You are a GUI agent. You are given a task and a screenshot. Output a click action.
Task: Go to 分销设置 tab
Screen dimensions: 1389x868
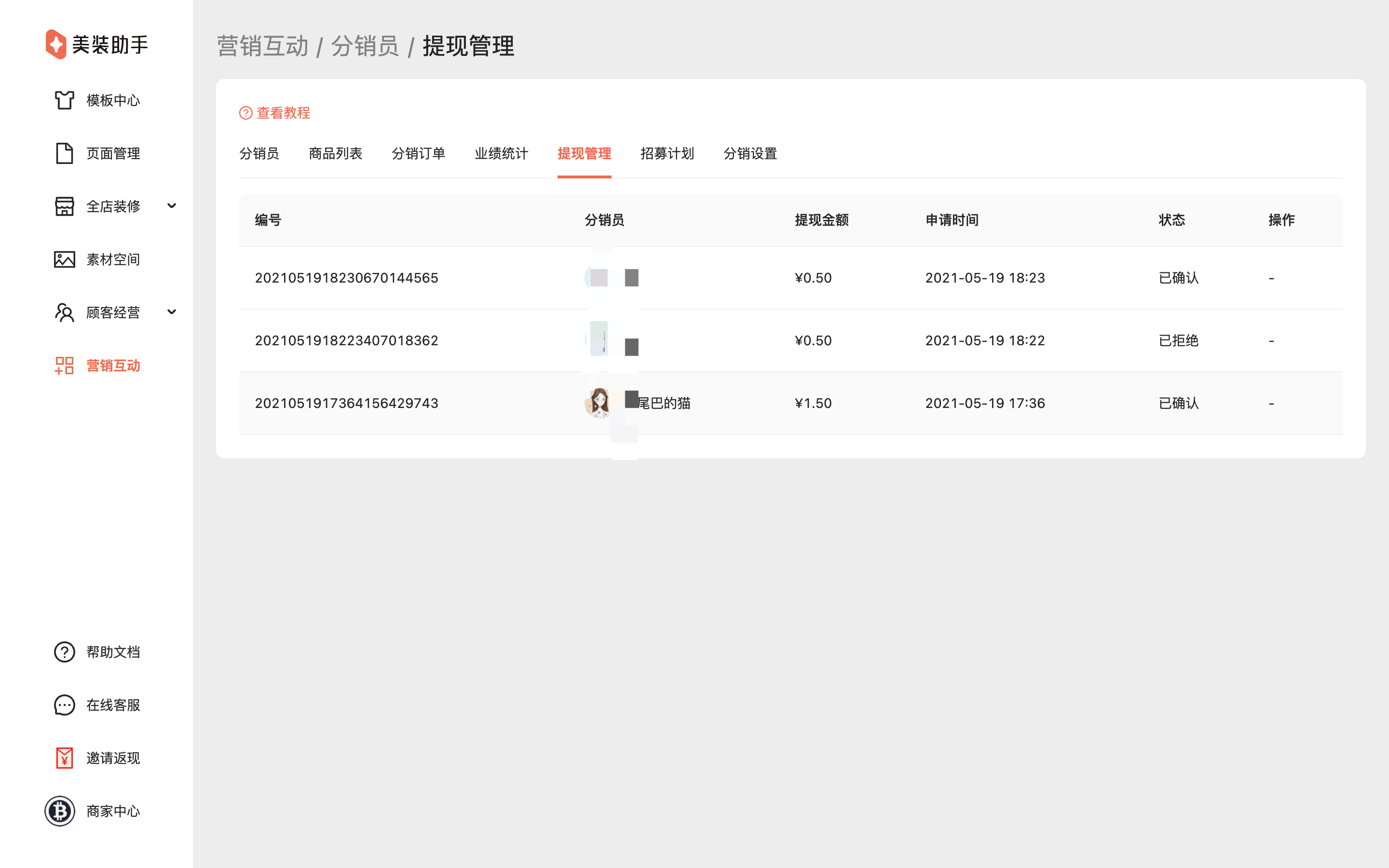pos(749,153)
